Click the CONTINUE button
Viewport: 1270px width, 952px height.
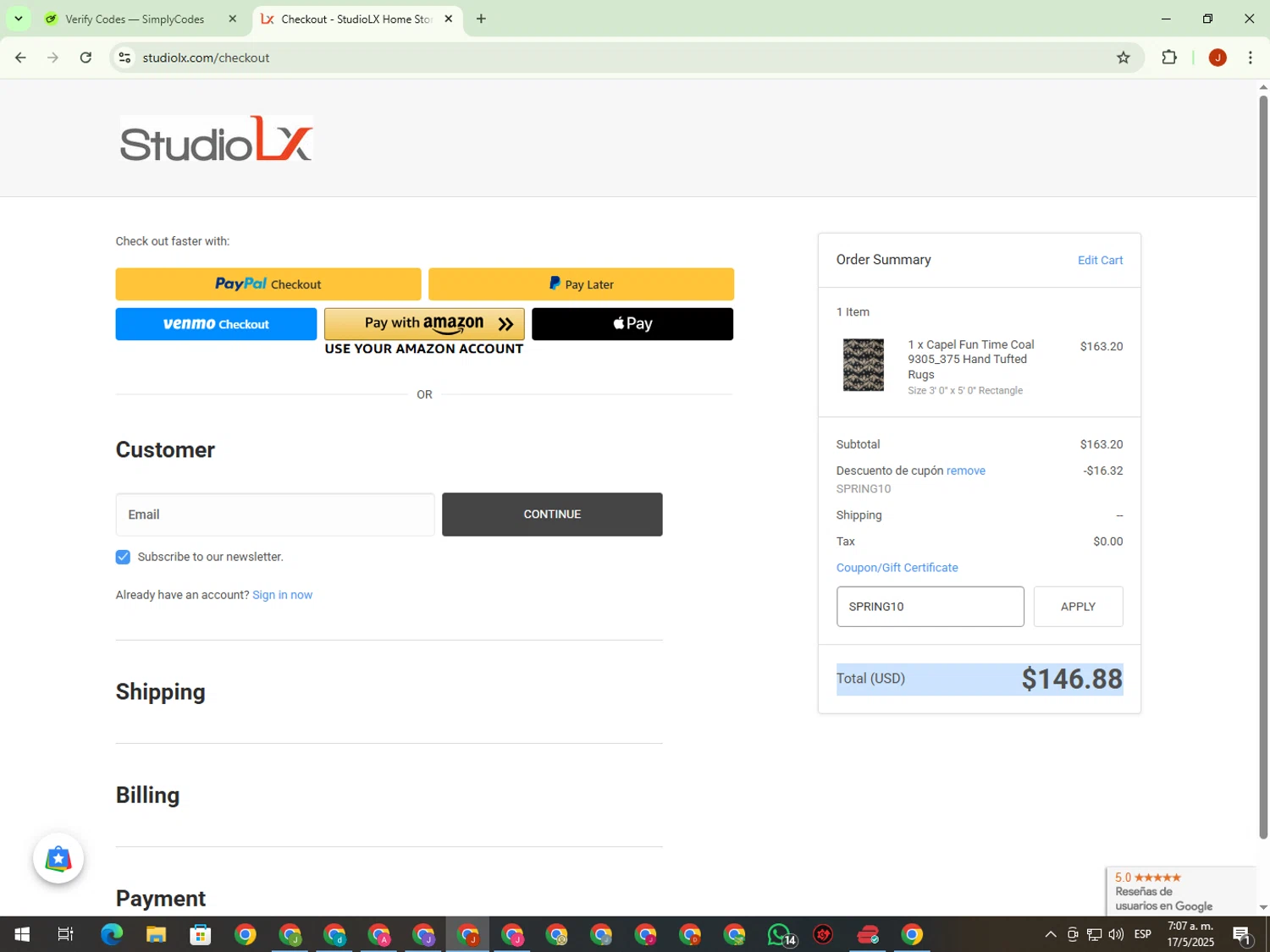click(552, 515)
